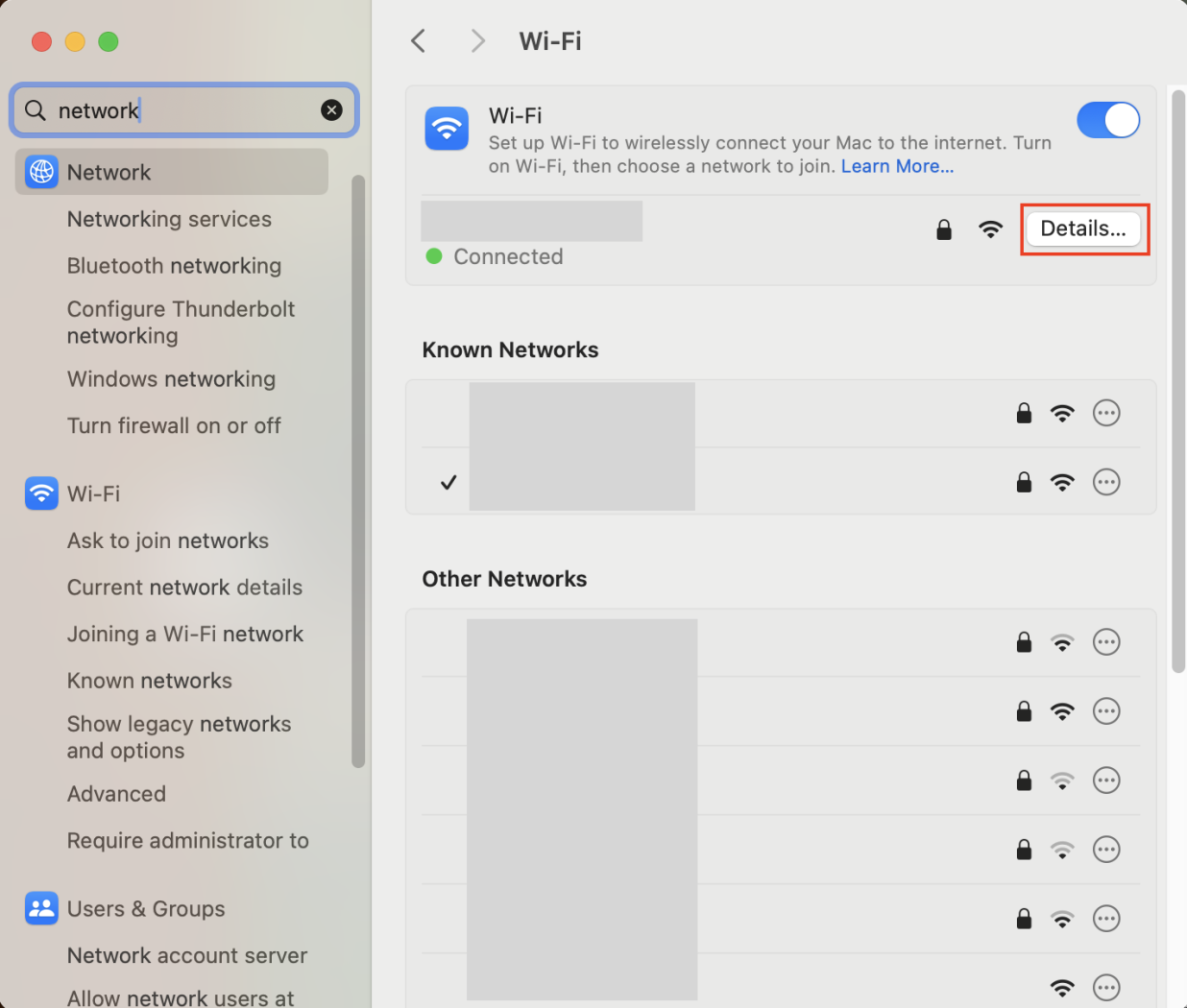This screenshot has width=1187, height=1008.
Task: Click the Users & Groups icon in the sidebar
Action: (x=40, y=908)
